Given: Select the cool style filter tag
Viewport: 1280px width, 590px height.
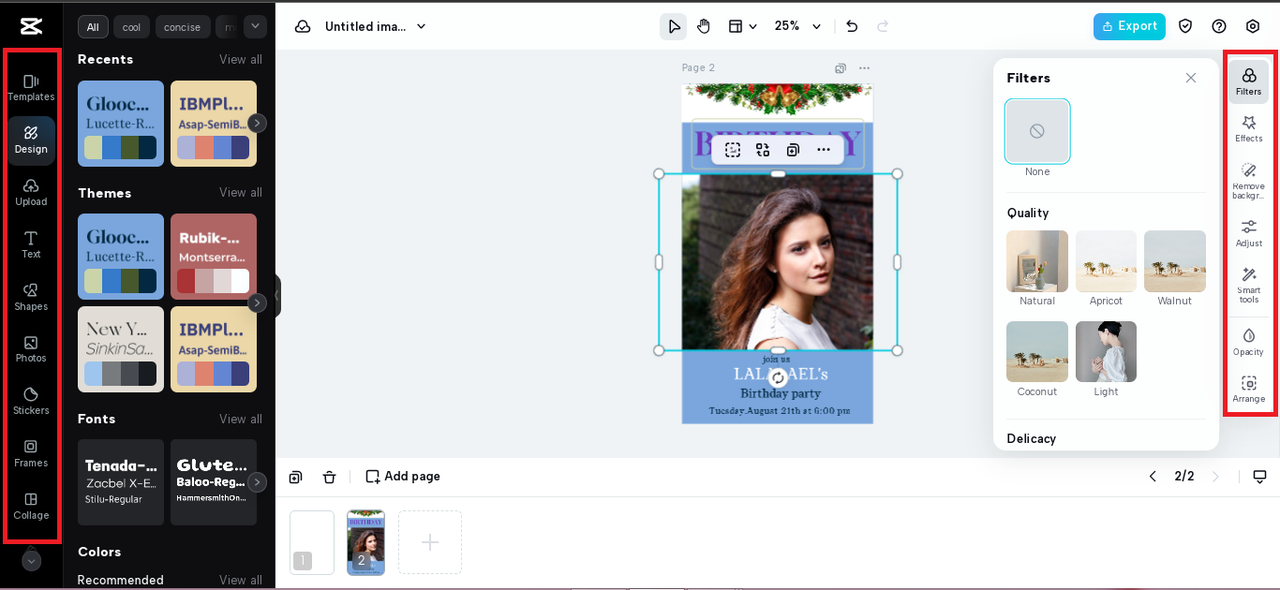Looking at the screenshot, I should coord(131,27).
